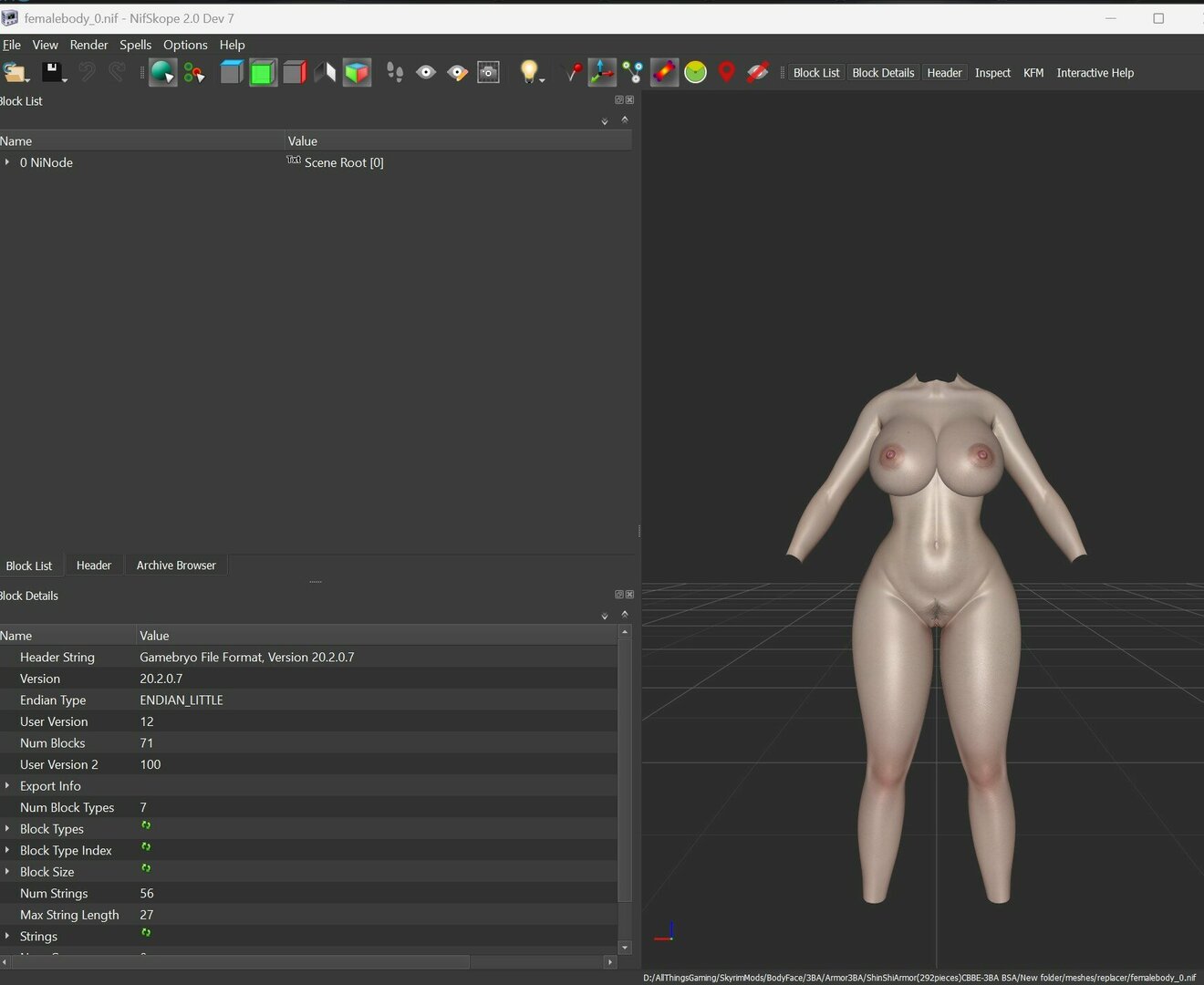Expand the 0 NiNode tree row

tap(7, 162)
